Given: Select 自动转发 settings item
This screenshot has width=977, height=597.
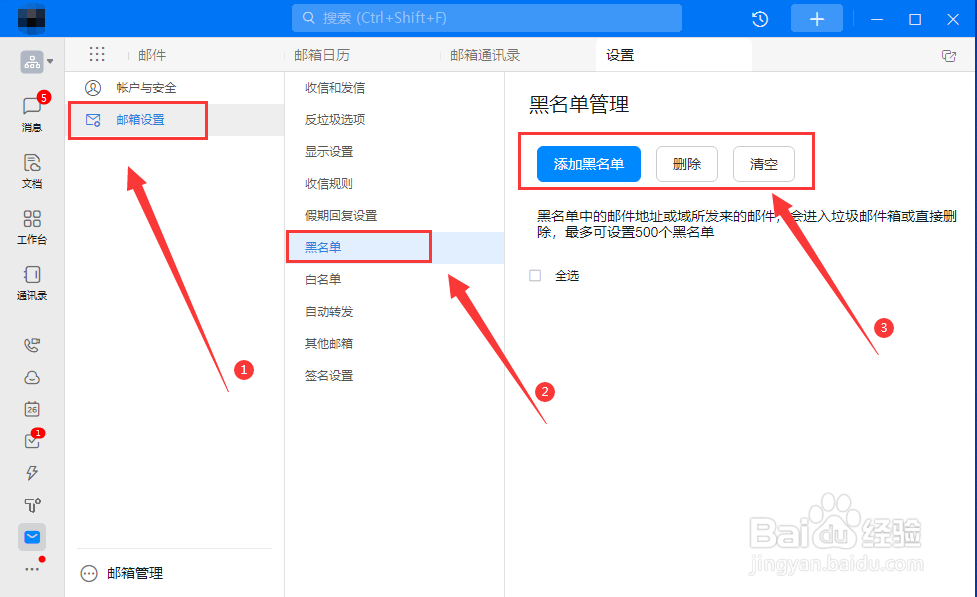Looking at the screenshot, I should 395,312.
